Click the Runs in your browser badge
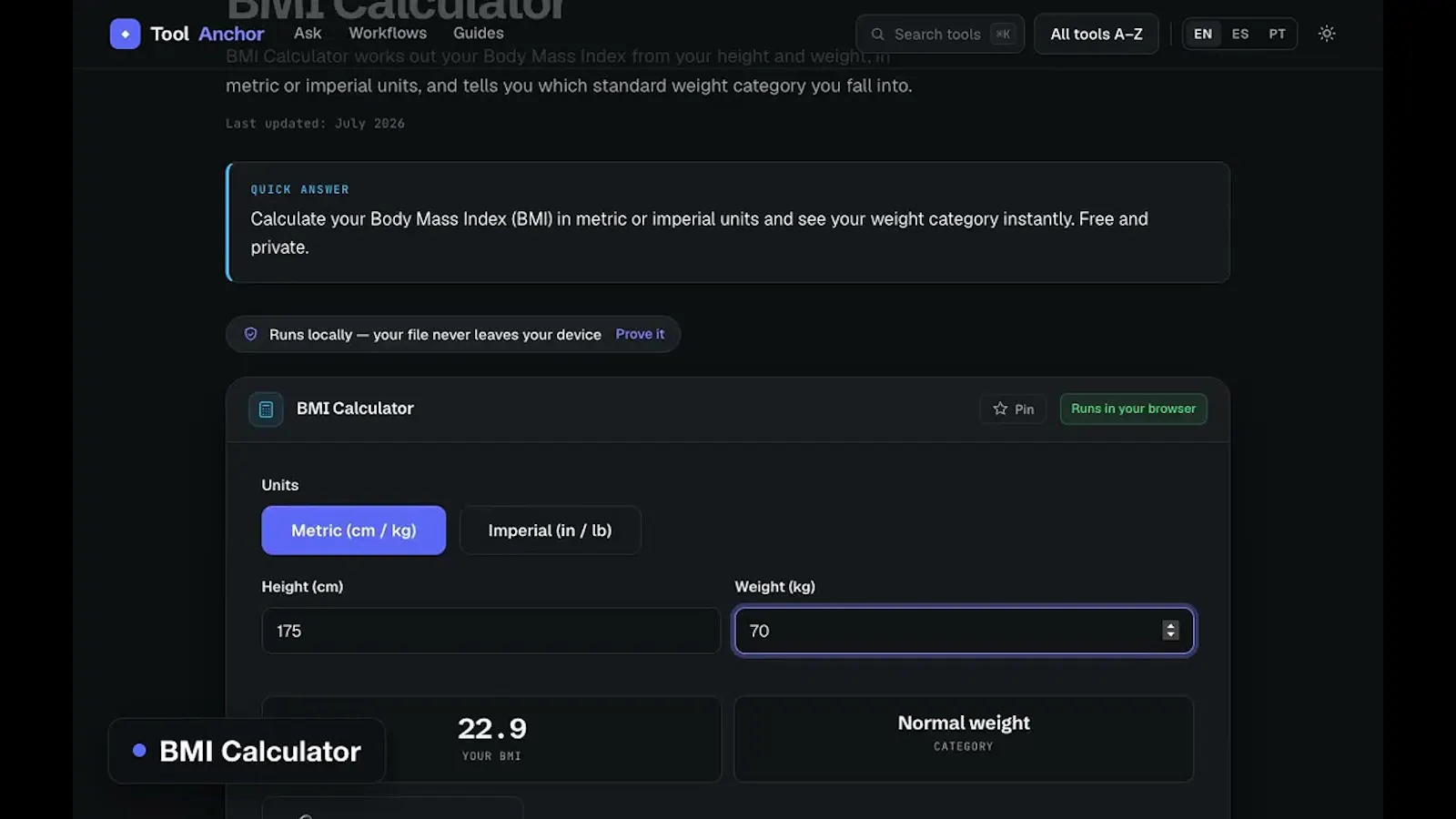 1134,409
